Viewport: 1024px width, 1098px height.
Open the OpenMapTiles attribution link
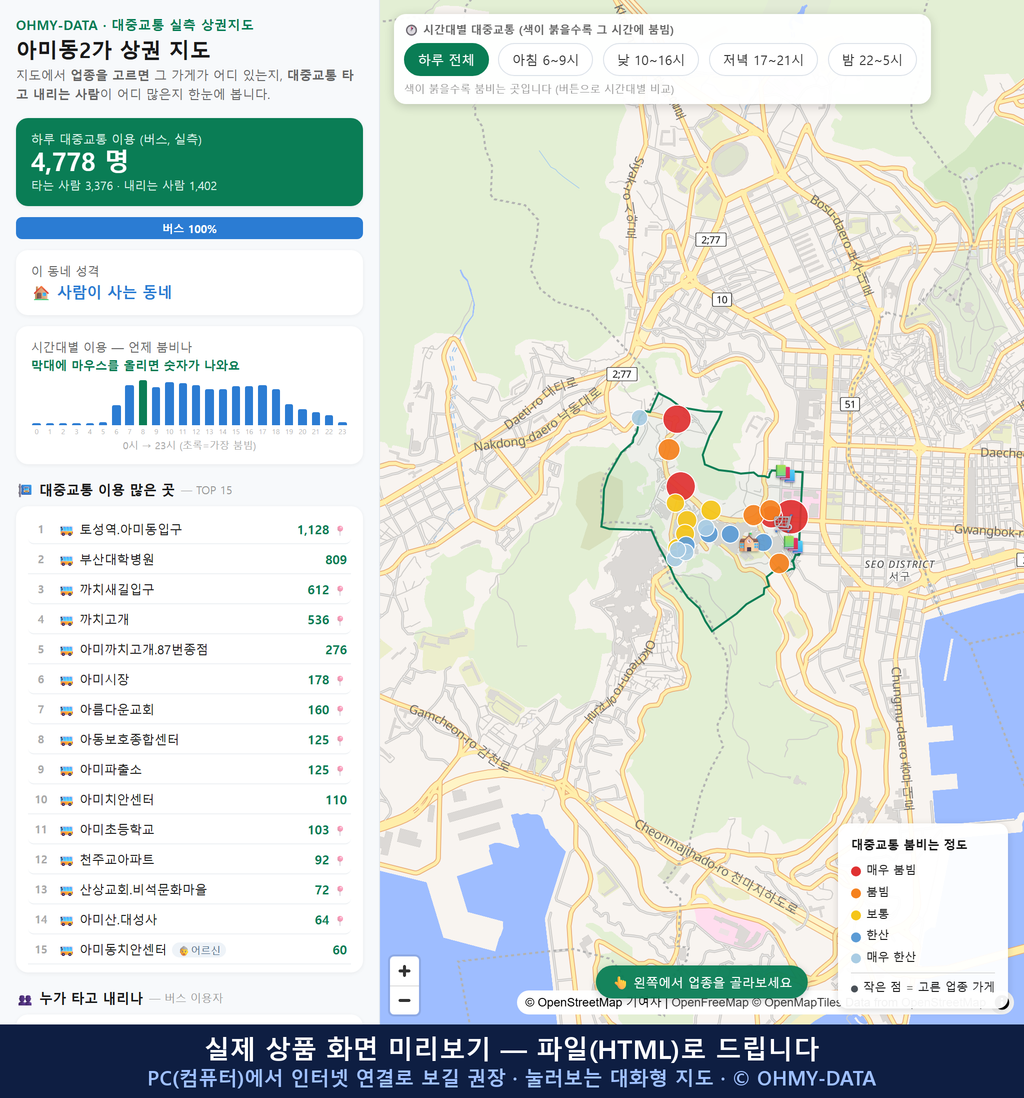[803, 1003]
